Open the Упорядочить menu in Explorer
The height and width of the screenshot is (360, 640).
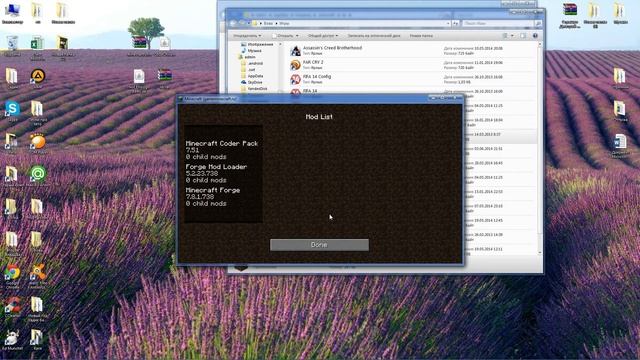[247, 36]
